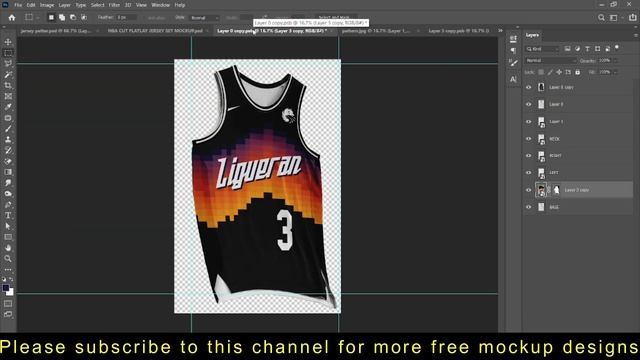
Task: Open the Window menu
Action: click(160, 5)
